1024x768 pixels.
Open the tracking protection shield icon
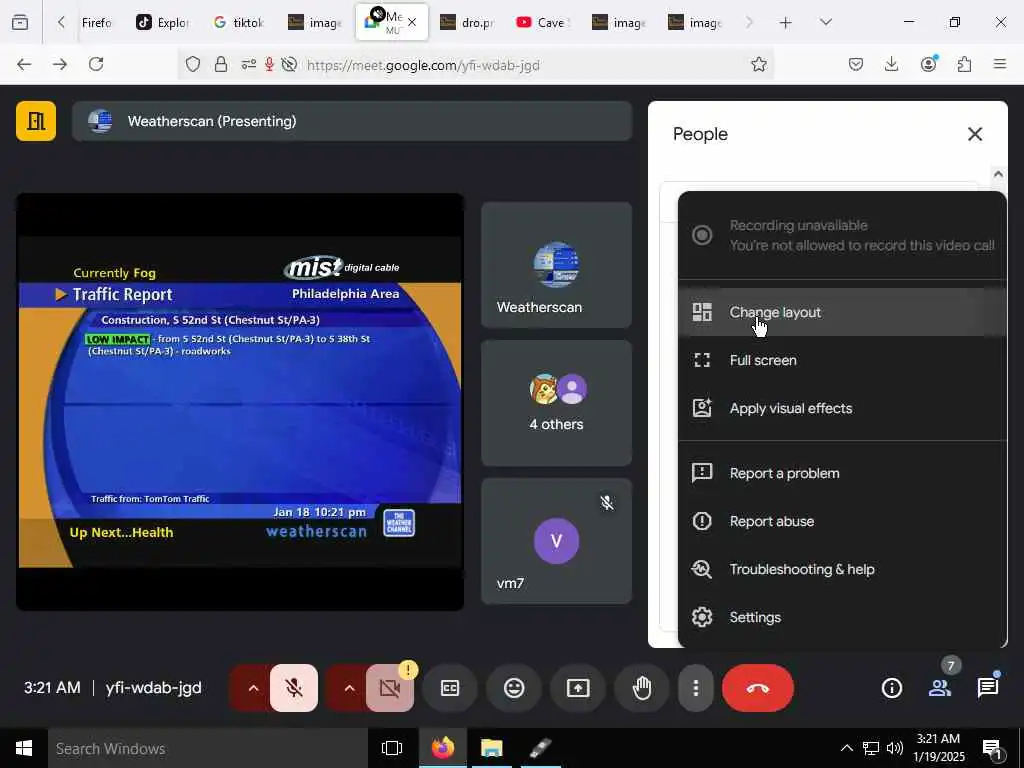pyautogui.click(x=193, y=64)
